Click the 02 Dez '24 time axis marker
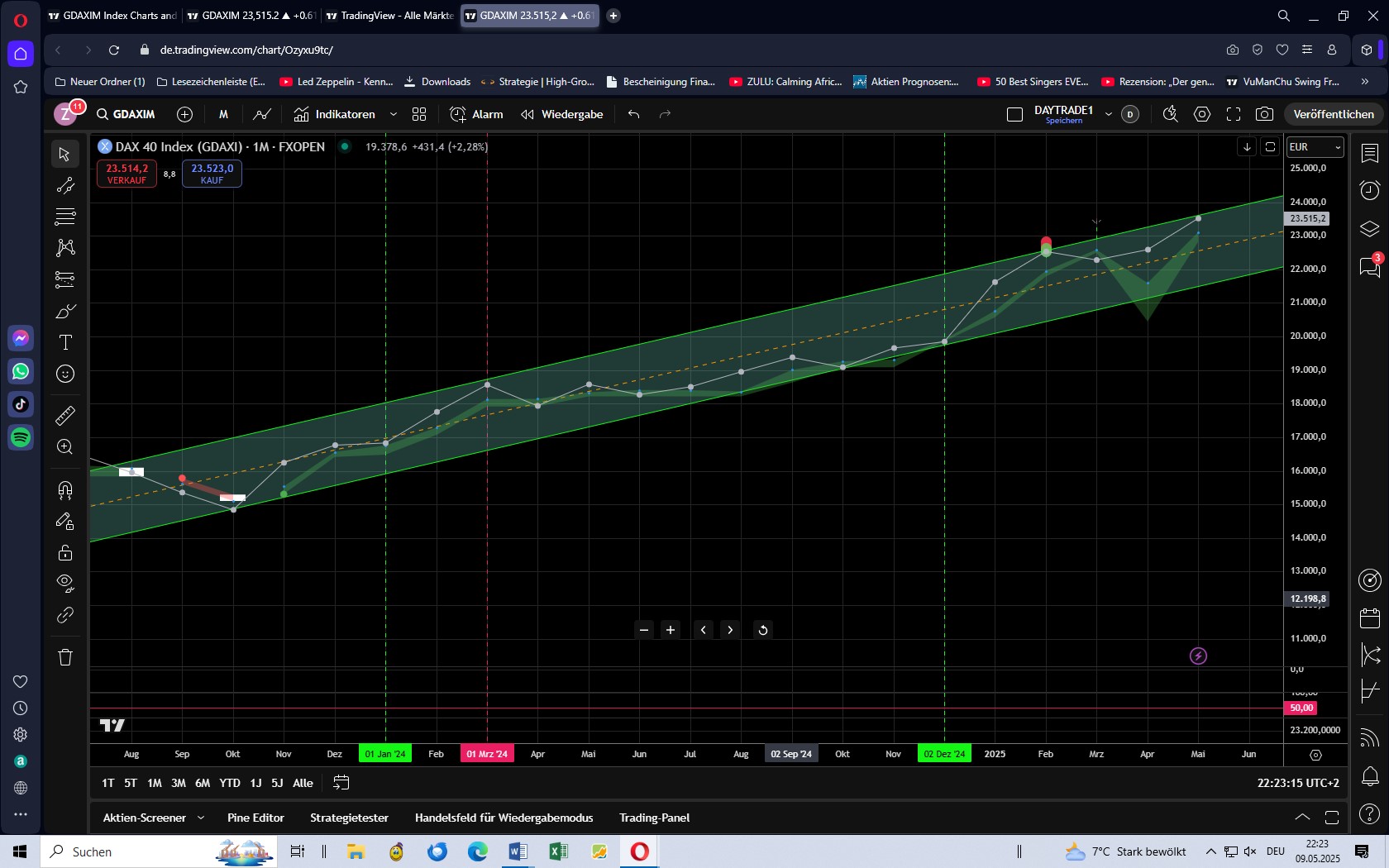Viewport: 1389px width, 868px height. 944,754
